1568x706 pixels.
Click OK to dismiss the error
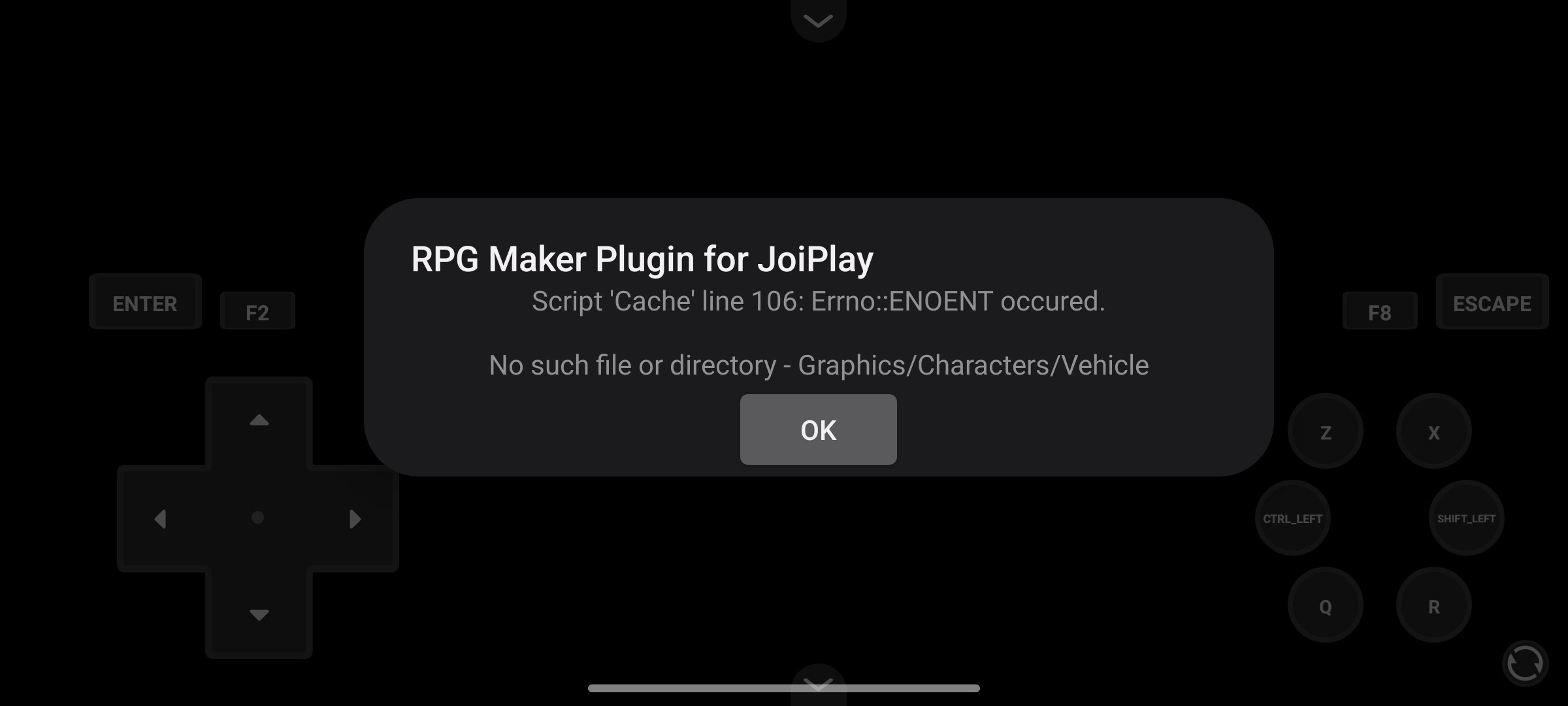point(818,429)
